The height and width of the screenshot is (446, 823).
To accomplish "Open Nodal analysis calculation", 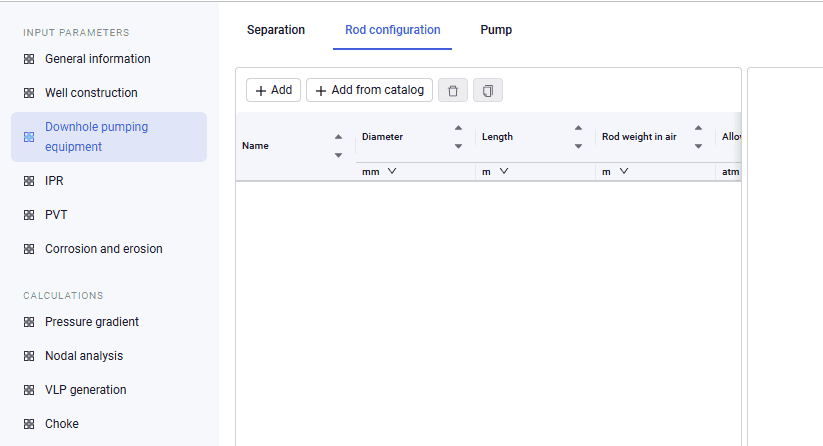I will [84, 356].
